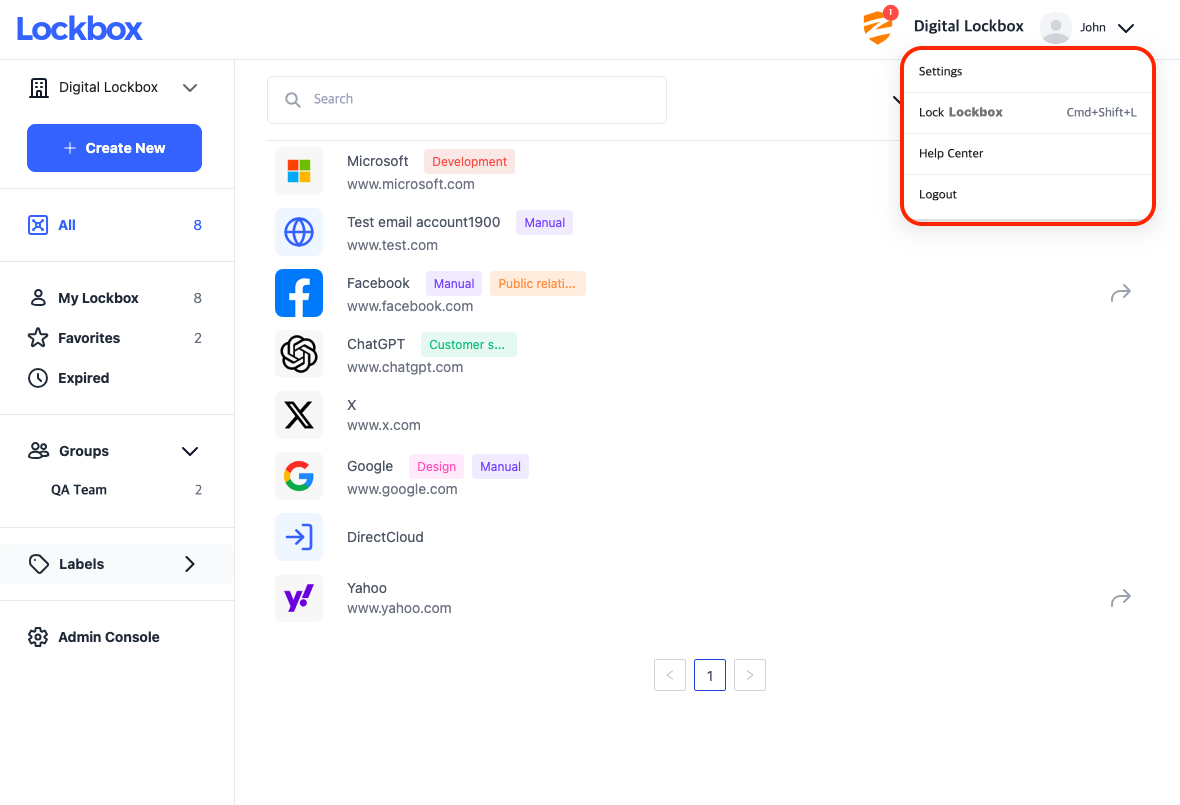This screenshot has width=1180, height=805.
Task: Open Help Center from the menu
Action: point(951,153)
